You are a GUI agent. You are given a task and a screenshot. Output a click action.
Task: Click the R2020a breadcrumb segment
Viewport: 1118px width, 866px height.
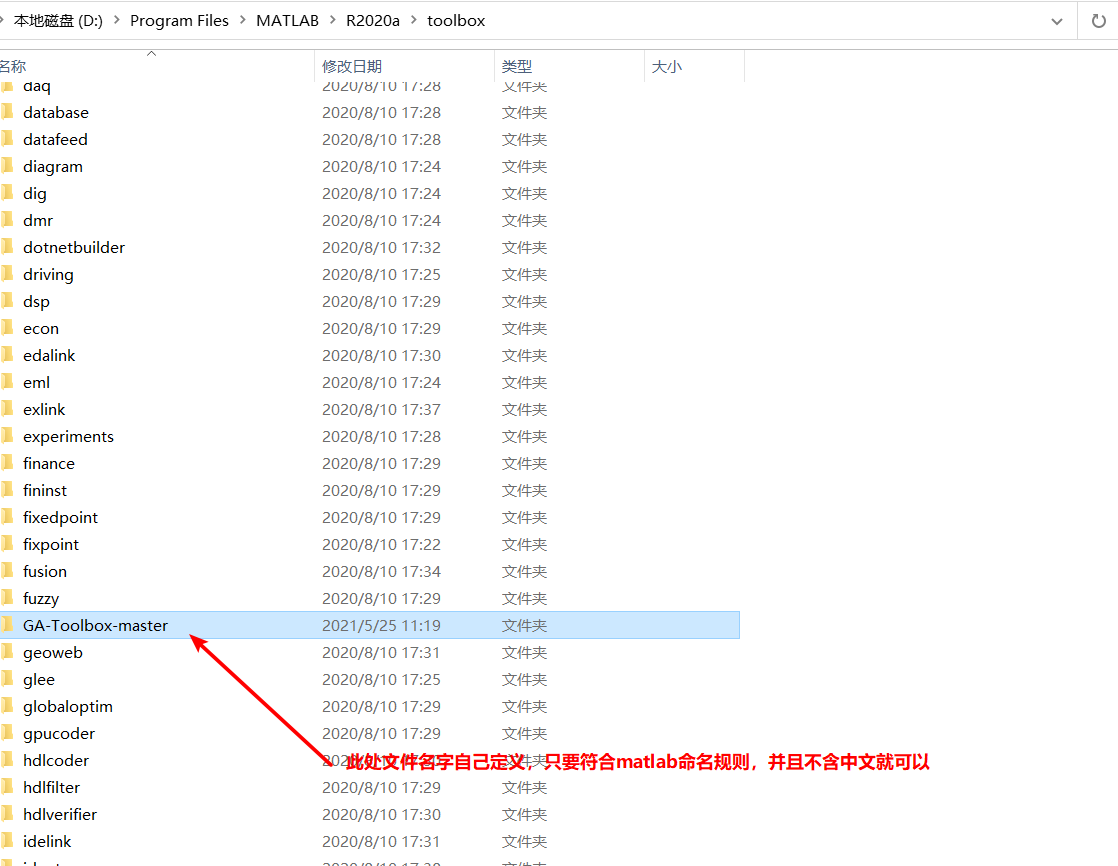(373, 21)
